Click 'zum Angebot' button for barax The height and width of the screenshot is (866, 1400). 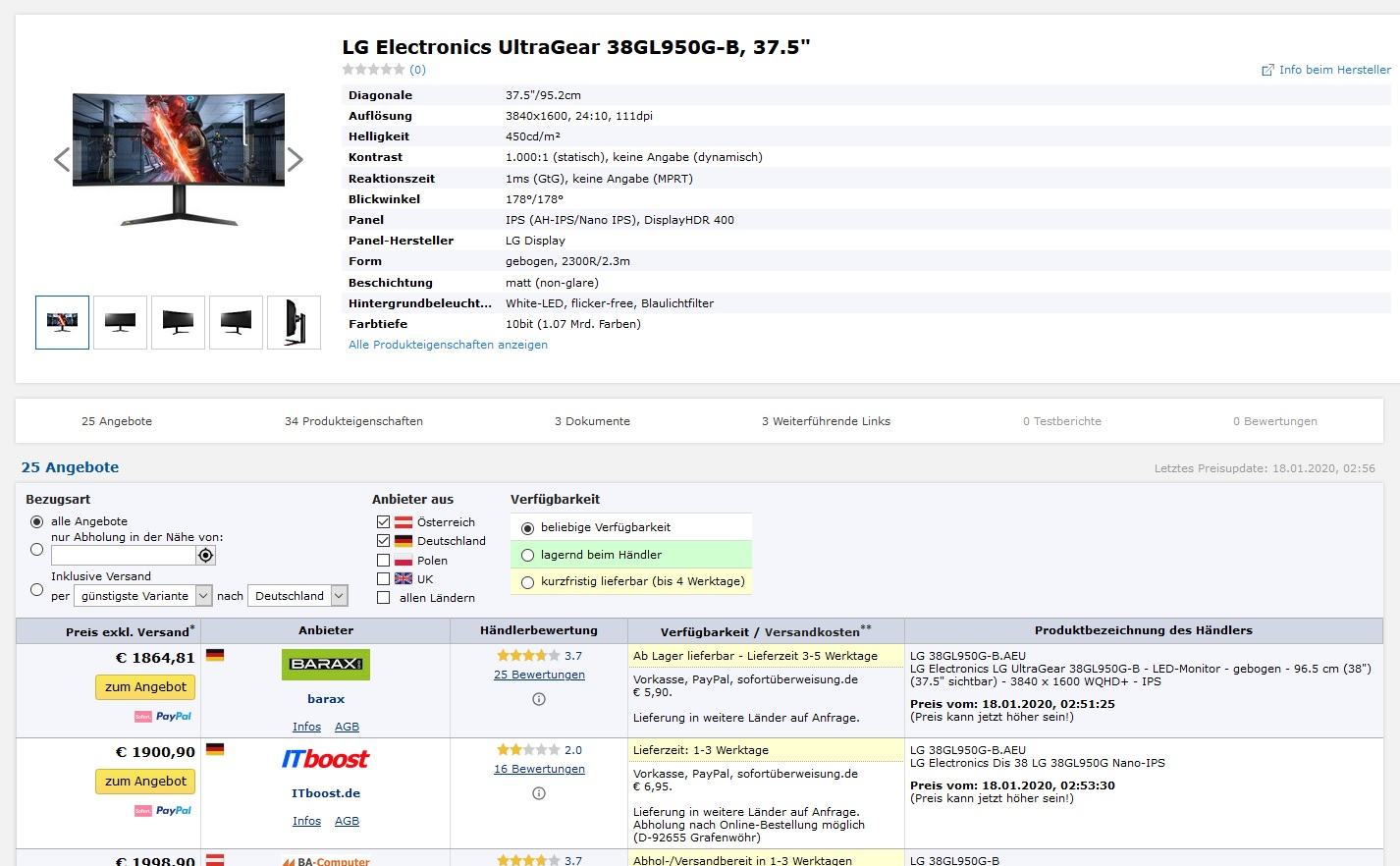point(145,687)
